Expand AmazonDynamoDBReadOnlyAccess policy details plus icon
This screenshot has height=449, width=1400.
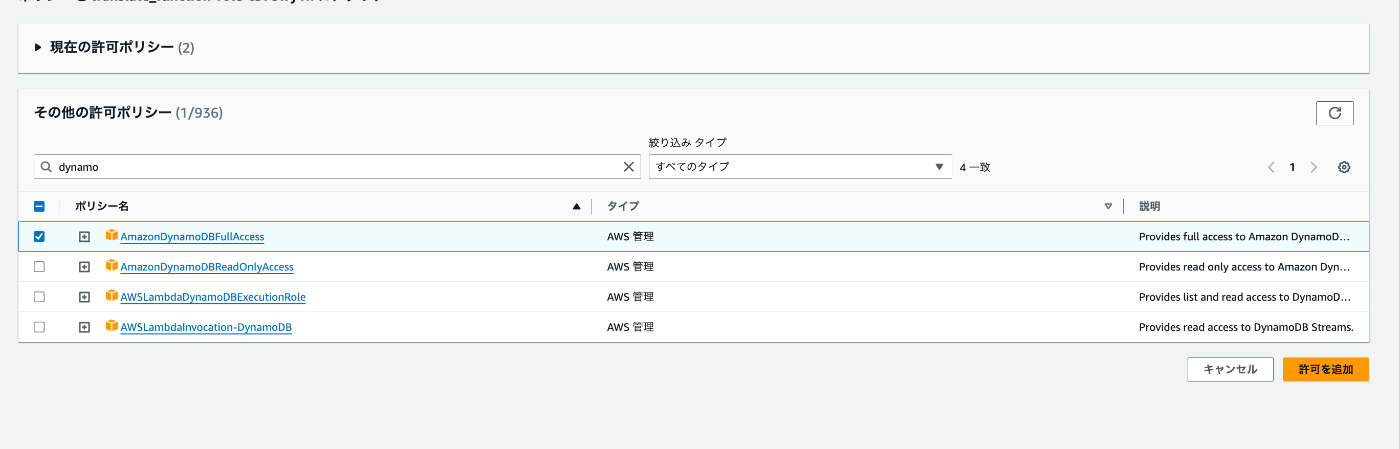[84, 267]
